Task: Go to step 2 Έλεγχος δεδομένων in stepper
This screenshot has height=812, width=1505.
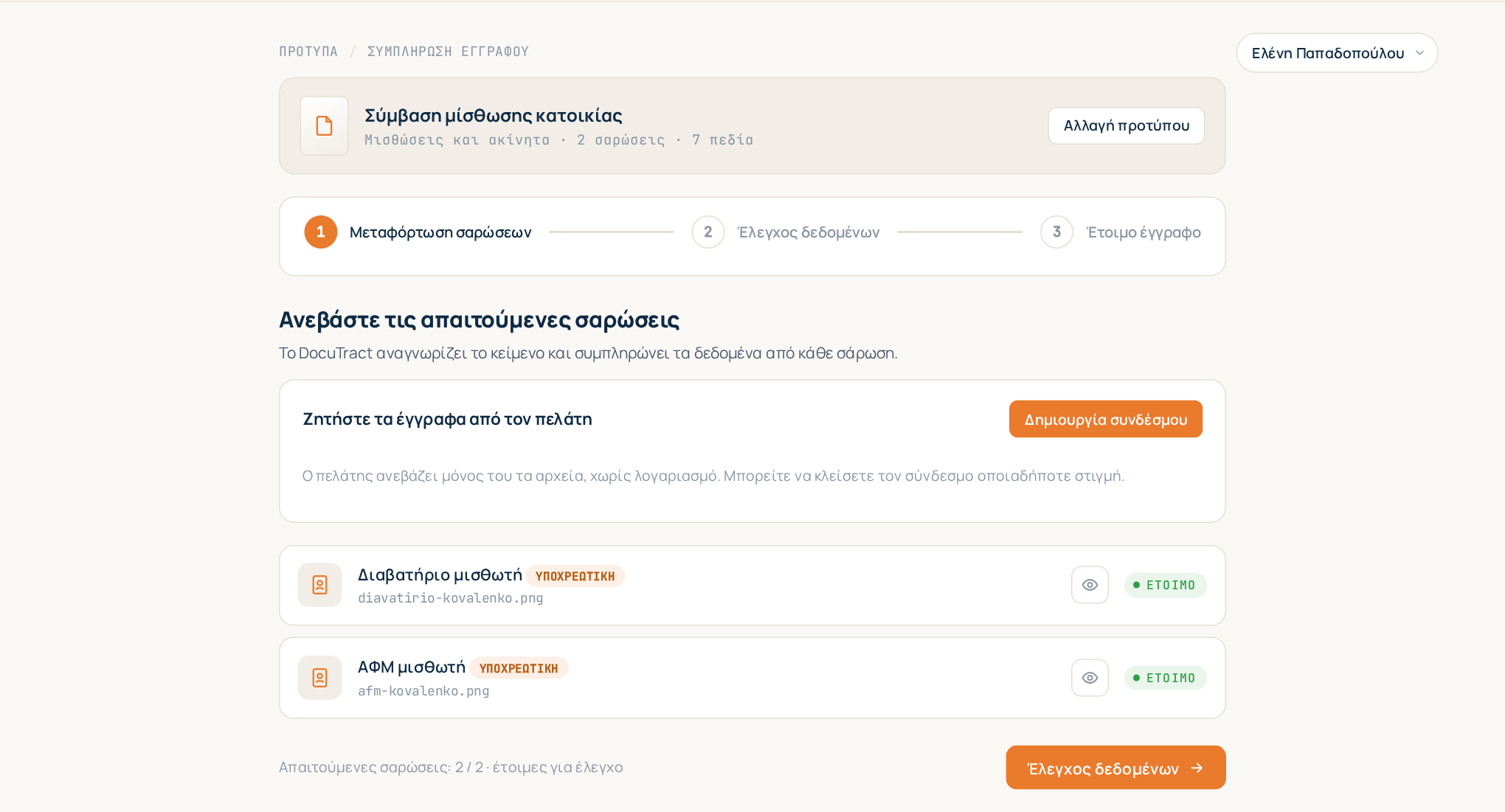Action: pos(786,232)
